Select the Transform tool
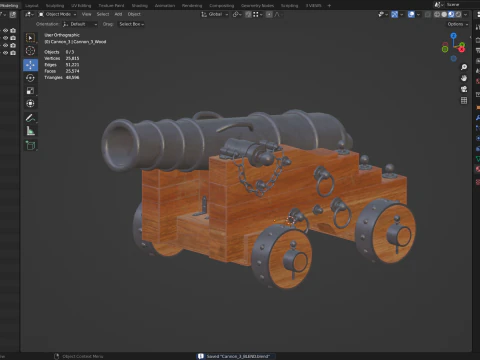Viewport: 480px width, 360px height. pos(30,103)
